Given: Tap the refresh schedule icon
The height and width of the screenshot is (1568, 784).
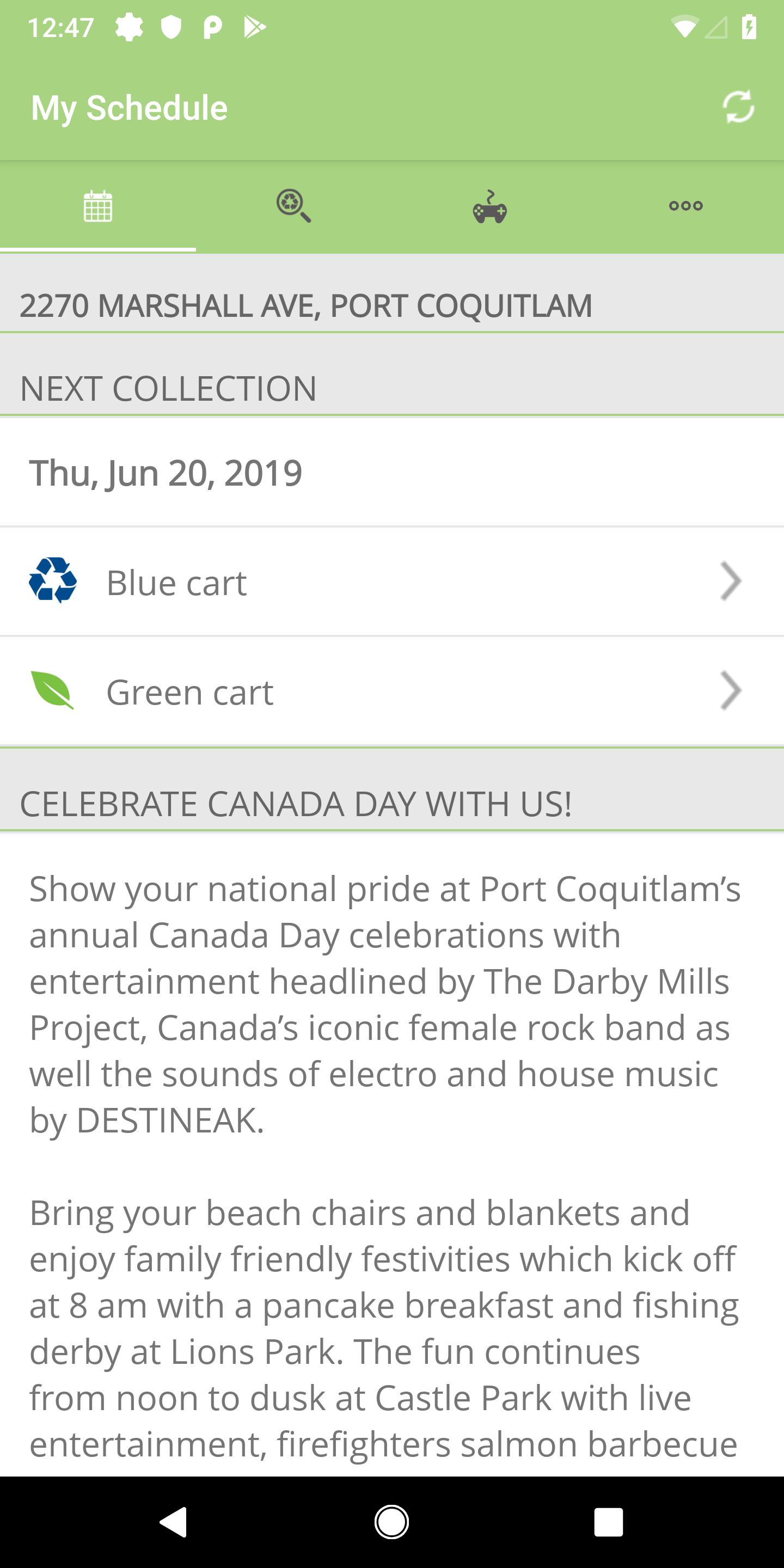Looking at the screenshot, I should click(x=738, y=107).
